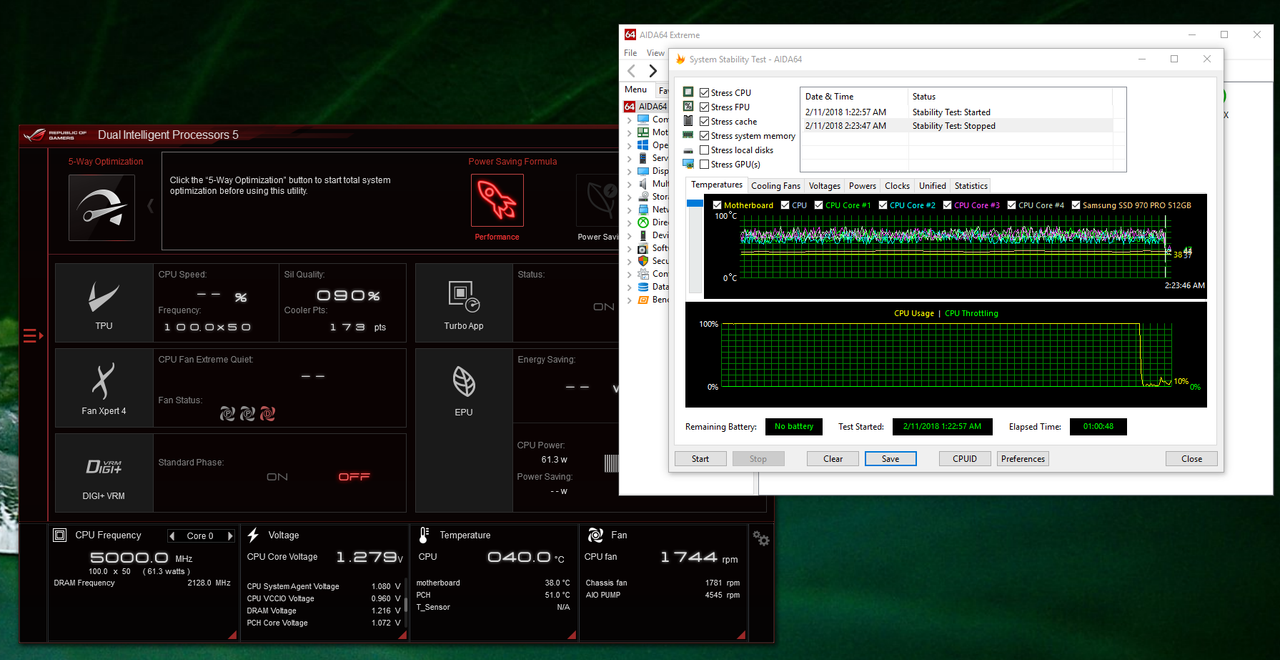The image size is (1280, 660).
Task: Open the monitor settings gear icon
Action: click(x=761, y=539)
